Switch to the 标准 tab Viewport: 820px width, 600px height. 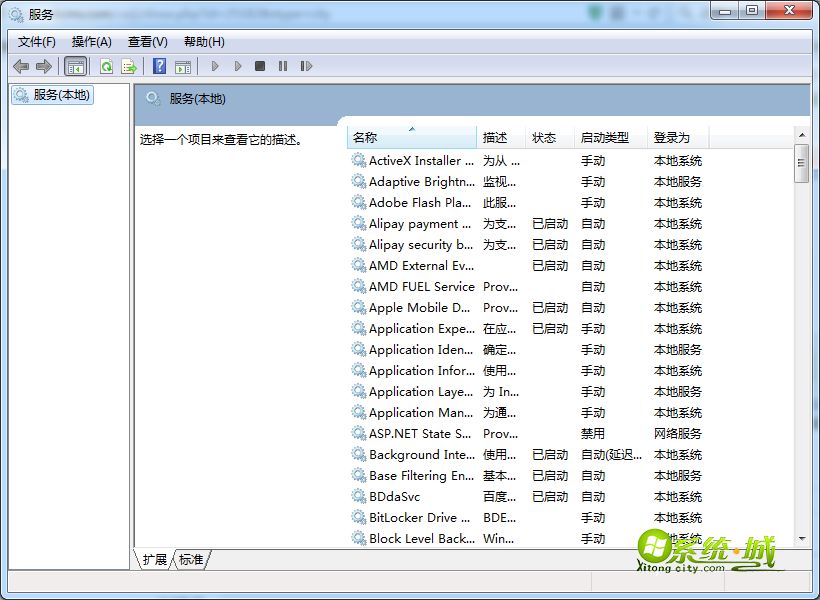click(x=190, y=560)
